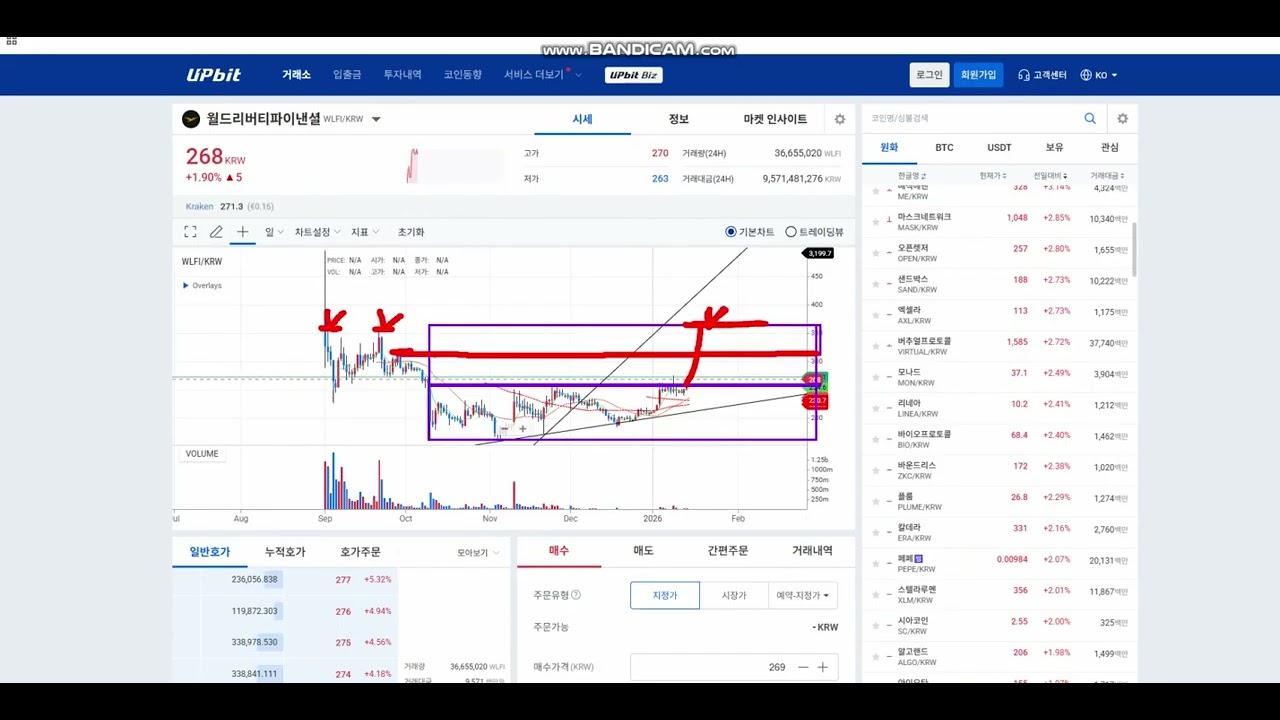Open the WLFI/KRW market selector dropdown
This screenshot has width=1280, height=720.
tap(376, 119)
